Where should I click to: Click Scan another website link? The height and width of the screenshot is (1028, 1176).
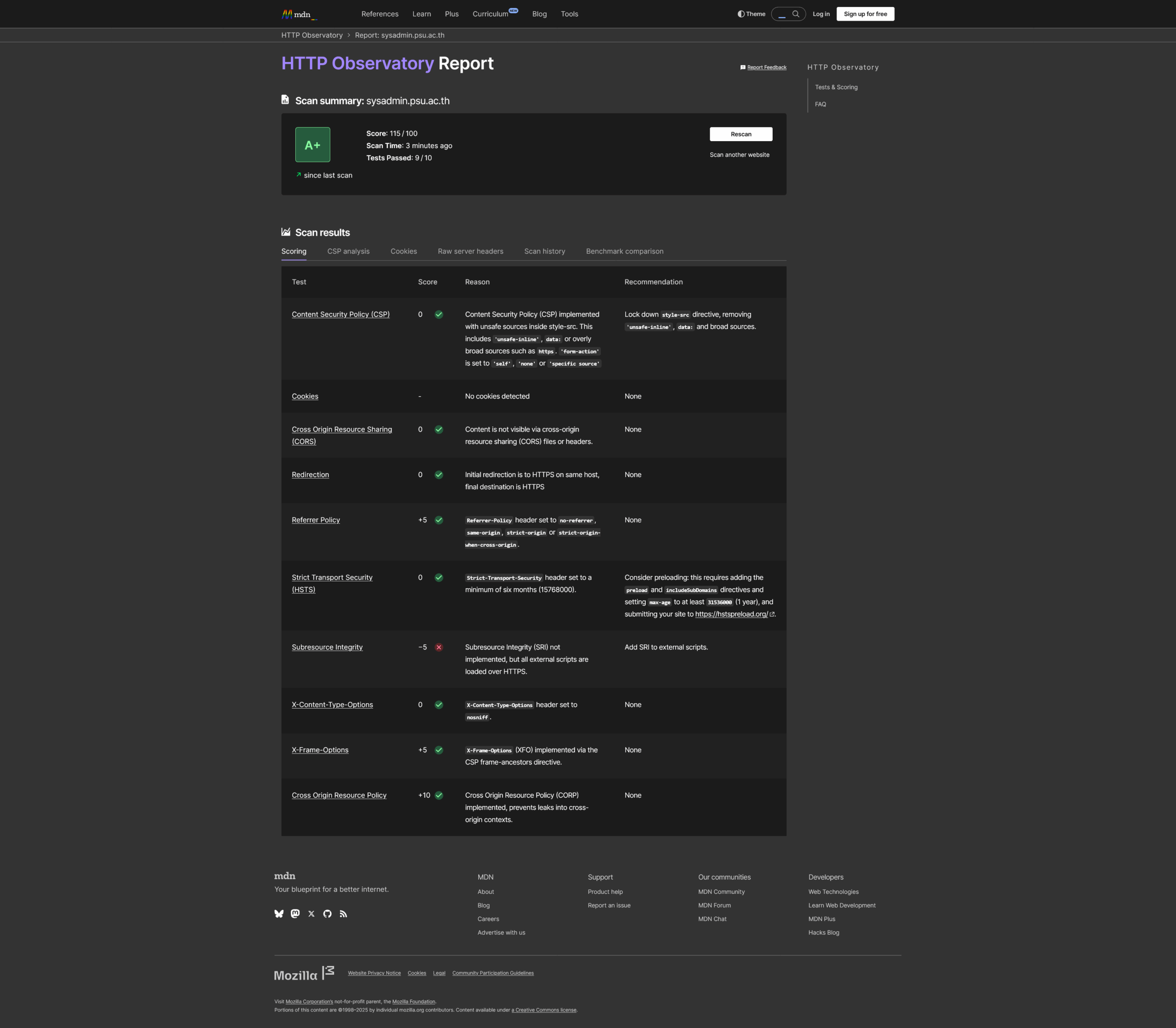coord(740,155)
